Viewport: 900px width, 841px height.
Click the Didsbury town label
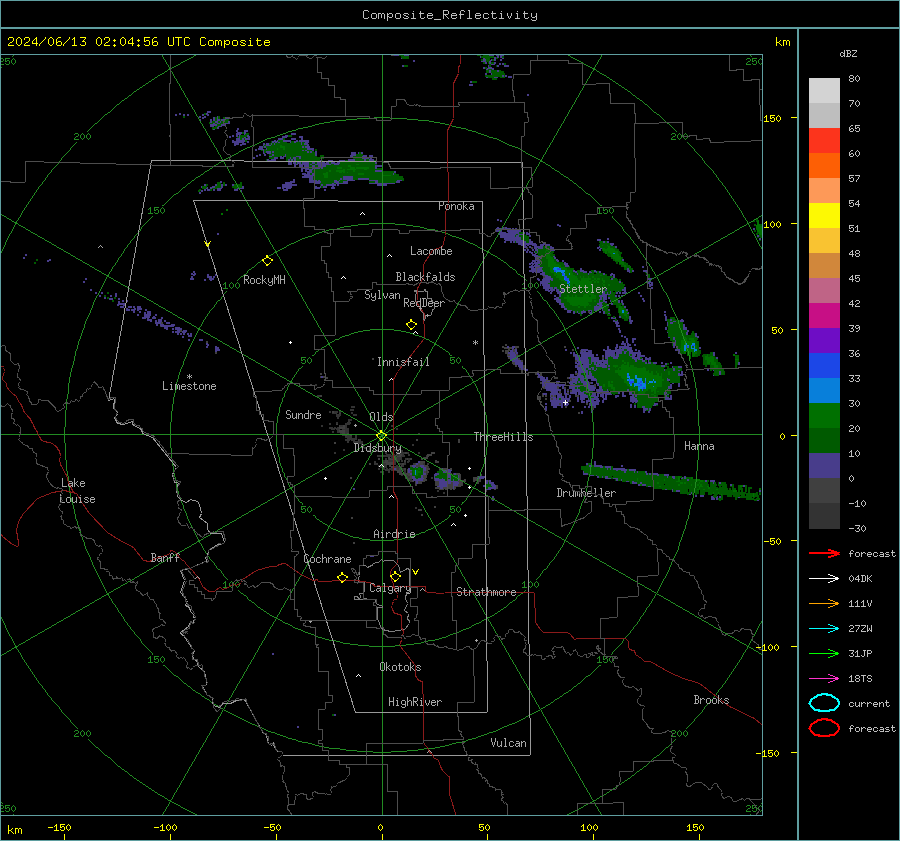point(377,448)
